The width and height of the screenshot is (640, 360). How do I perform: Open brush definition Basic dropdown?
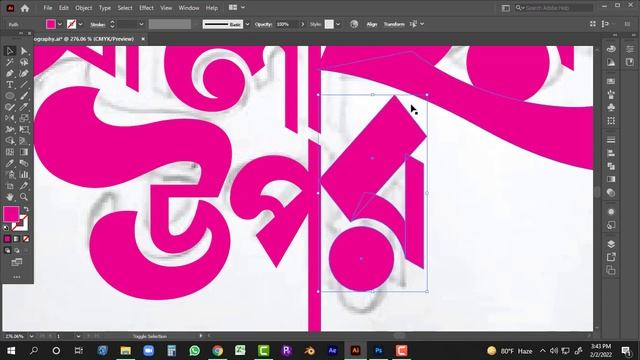247,24
